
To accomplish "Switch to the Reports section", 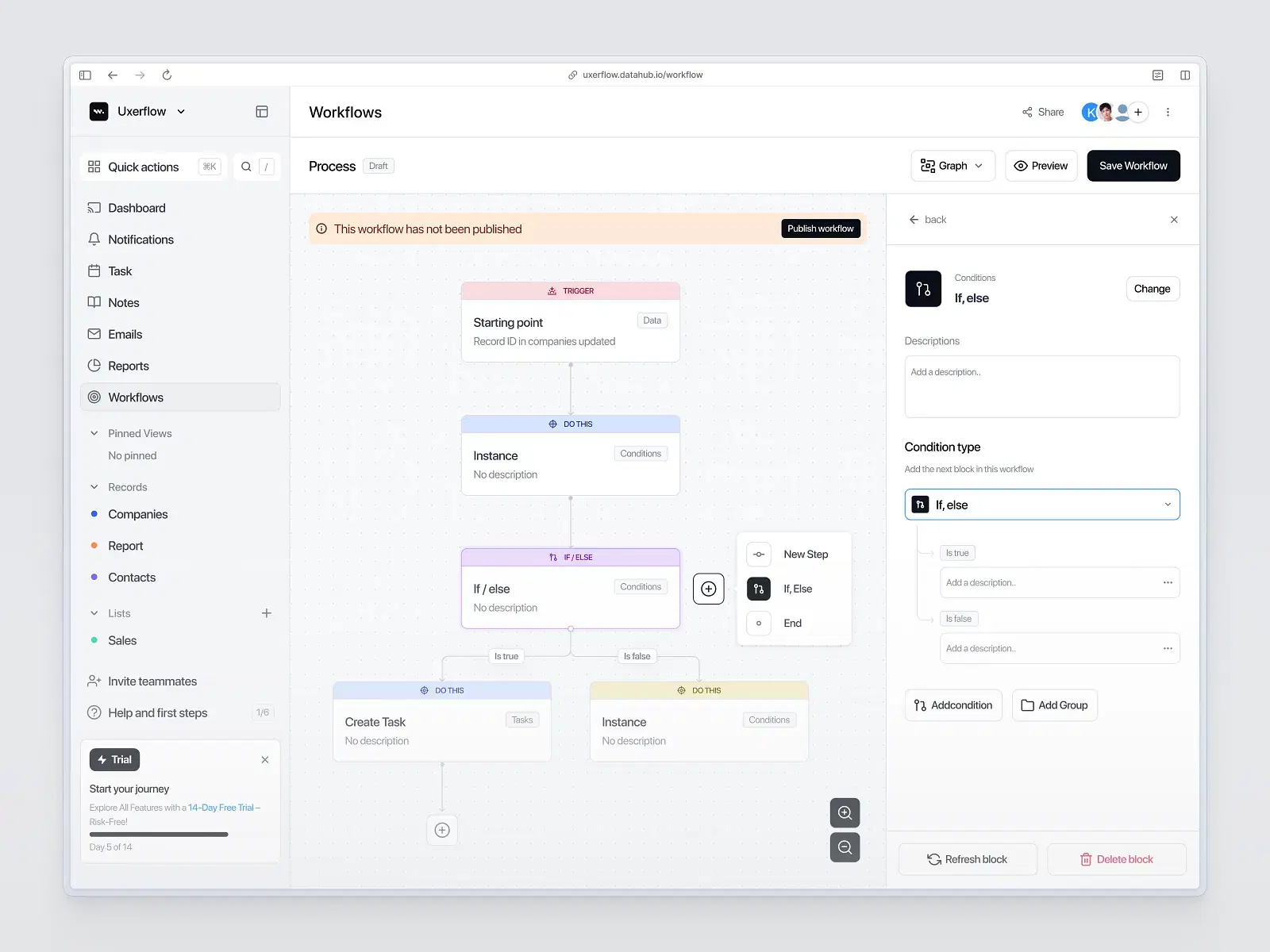I will pos(127,365).
